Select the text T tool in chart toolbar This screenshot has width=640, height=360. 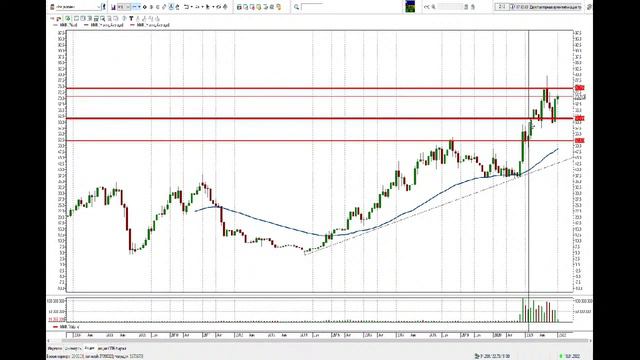tap(131, 18)
